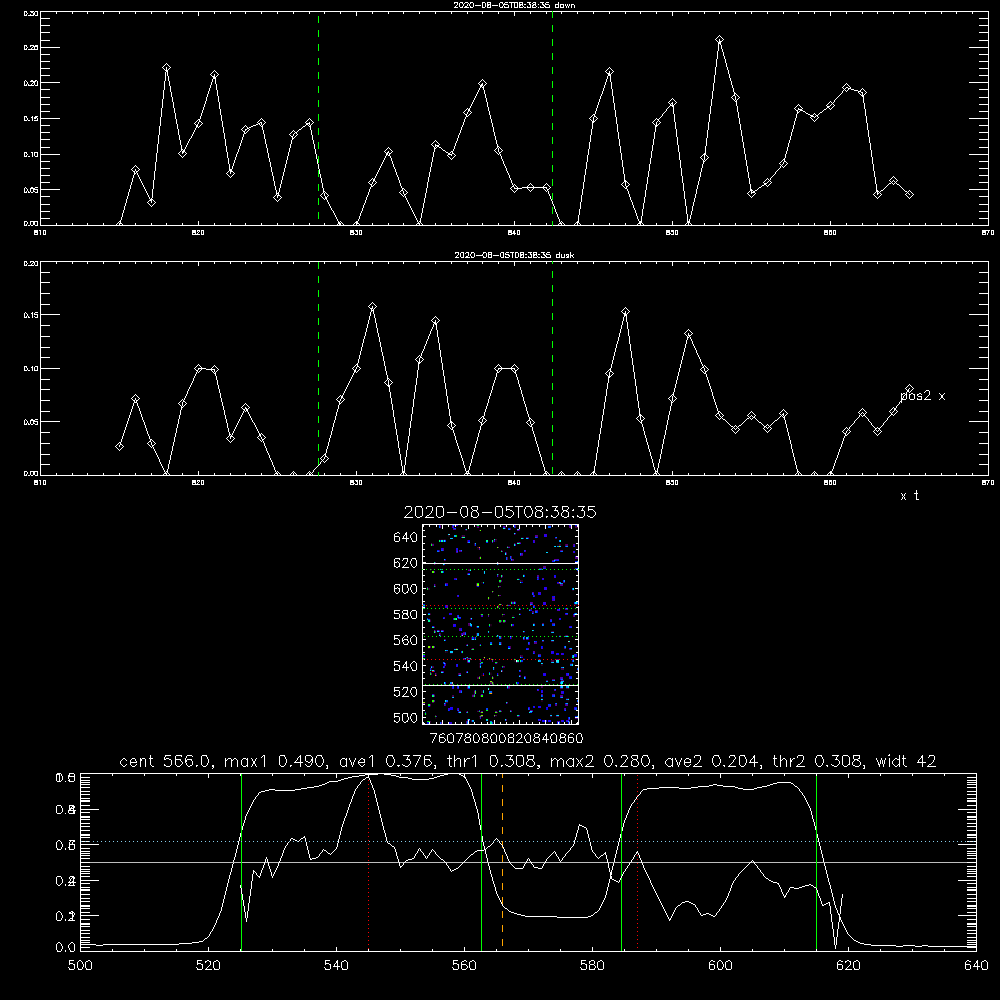
Task: Select the 'pos2 x' annotation in dusk plot
Action: (922, 396)
